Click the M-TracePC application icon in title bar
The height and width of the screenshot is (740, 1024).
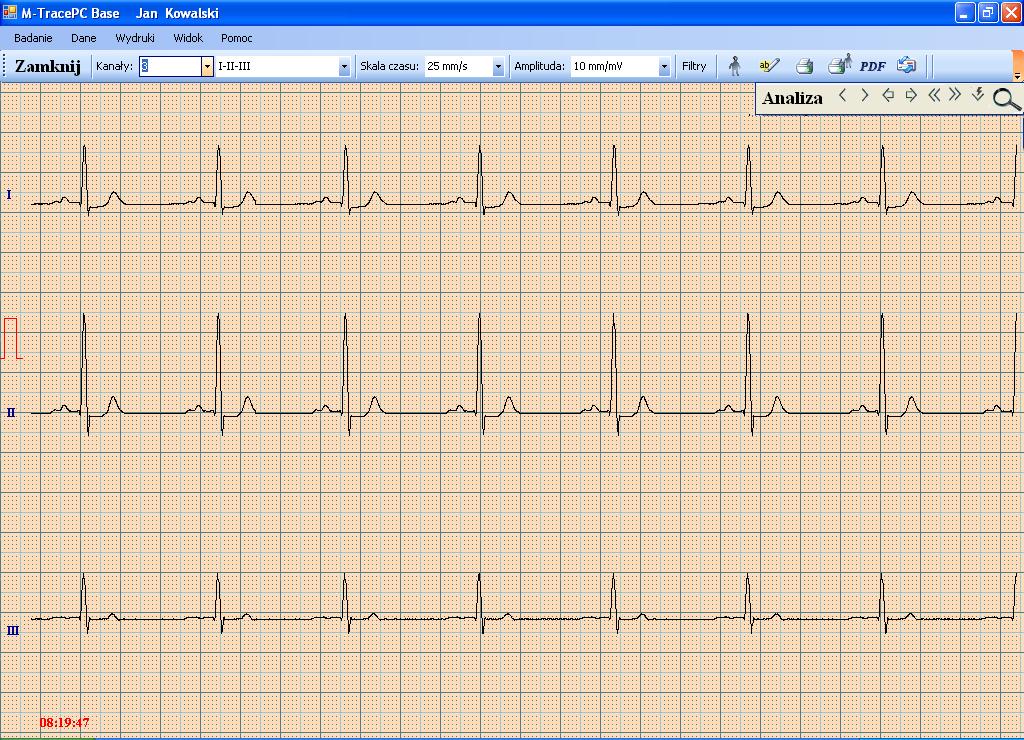point(10,12)
